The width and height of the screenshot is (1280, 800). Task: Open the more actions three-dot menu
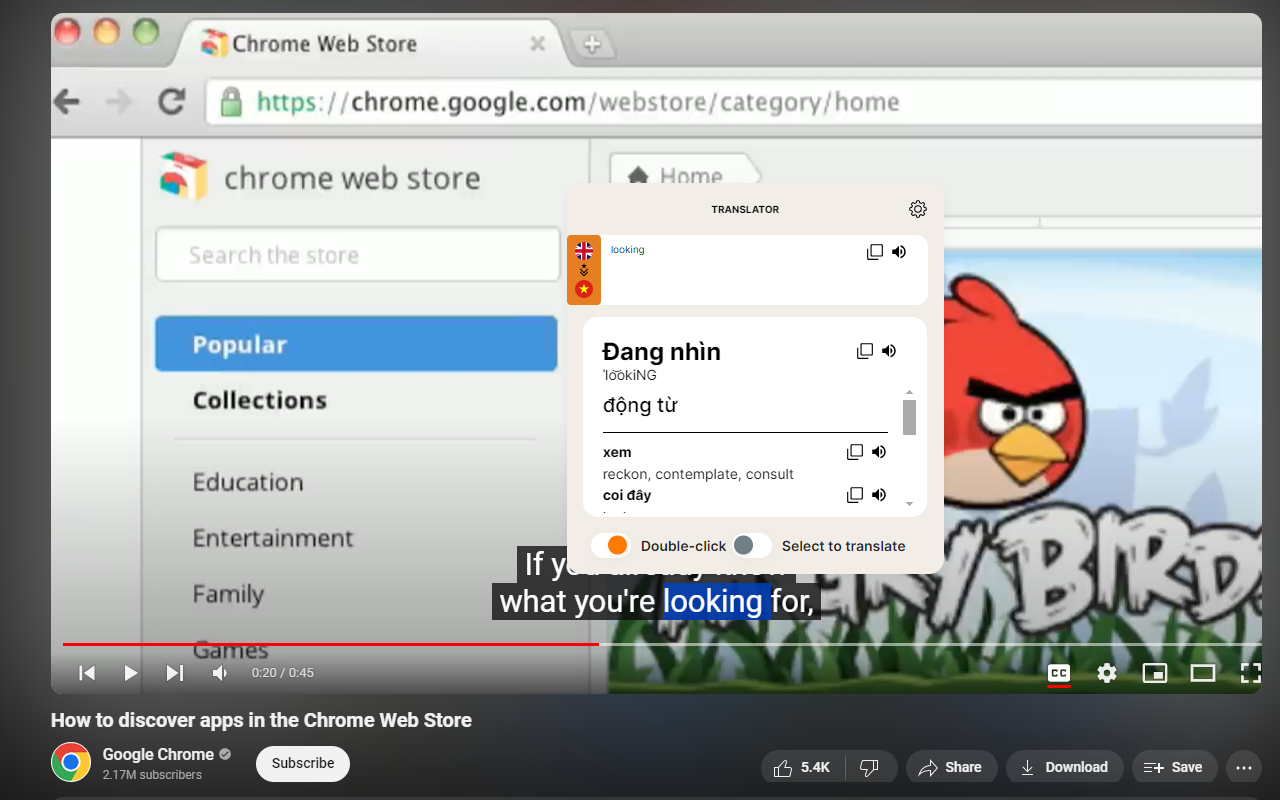(x=1244, y=767)
